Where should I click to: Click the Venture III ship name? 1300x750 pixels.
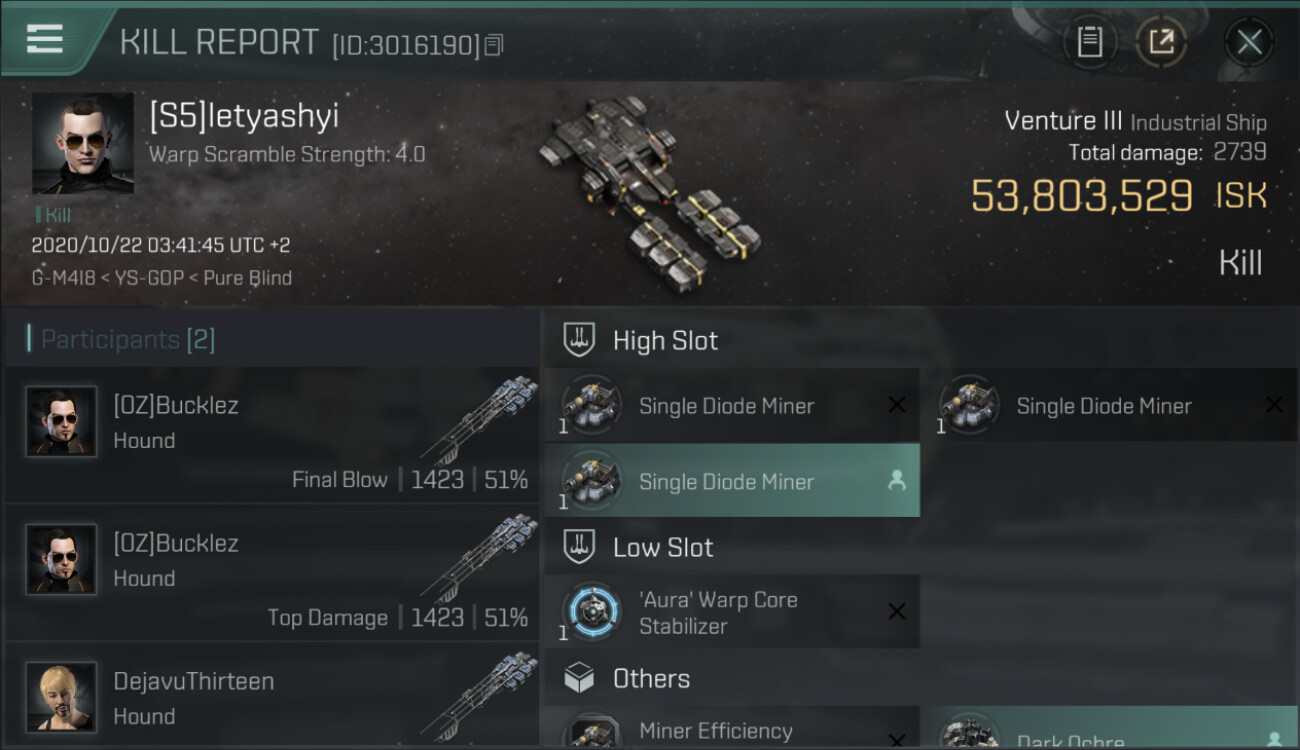click(1063, 121)
